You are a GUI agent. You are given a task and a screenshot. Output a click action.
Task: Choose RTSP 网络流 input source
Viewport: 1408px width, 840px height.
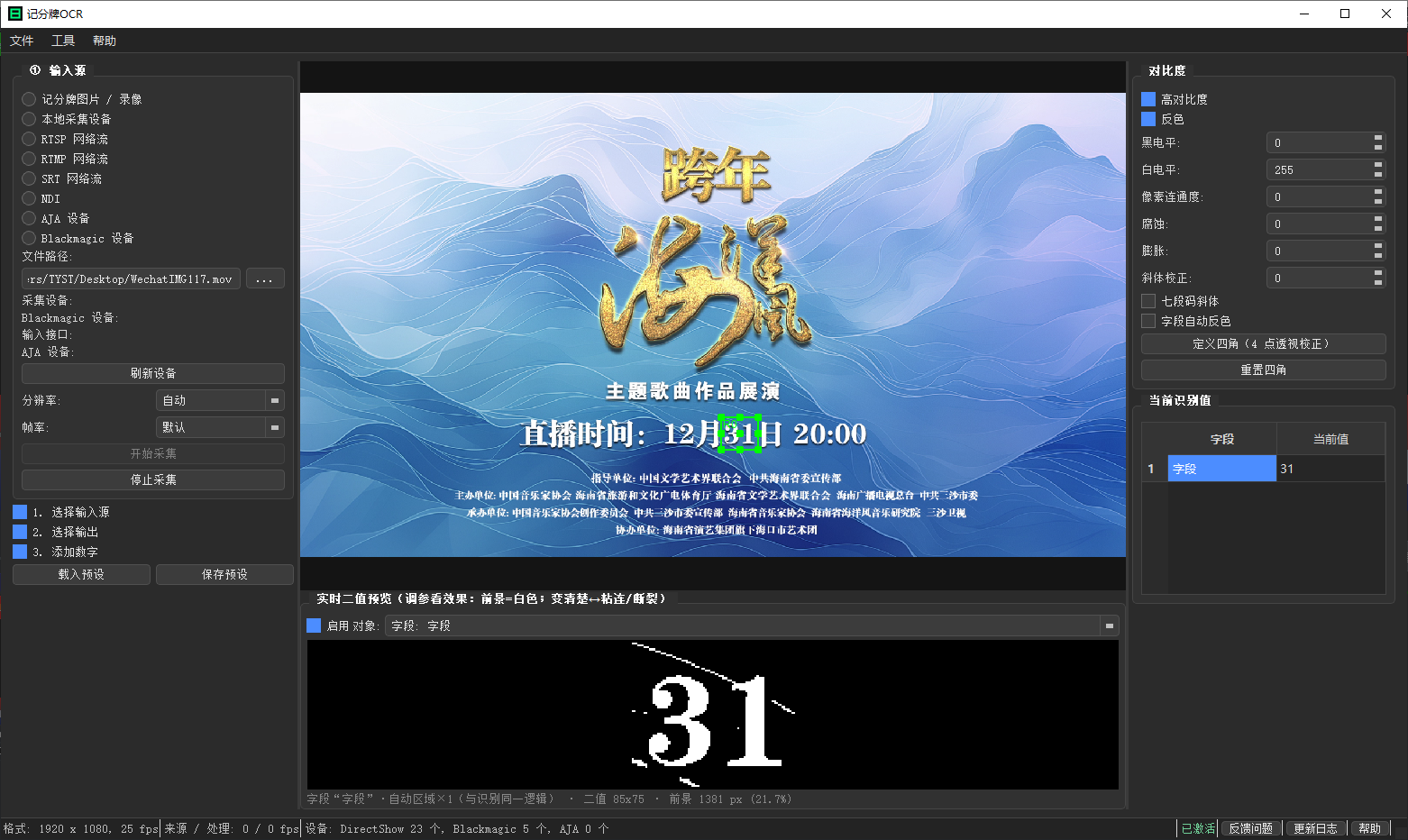(x=65, y=139)
